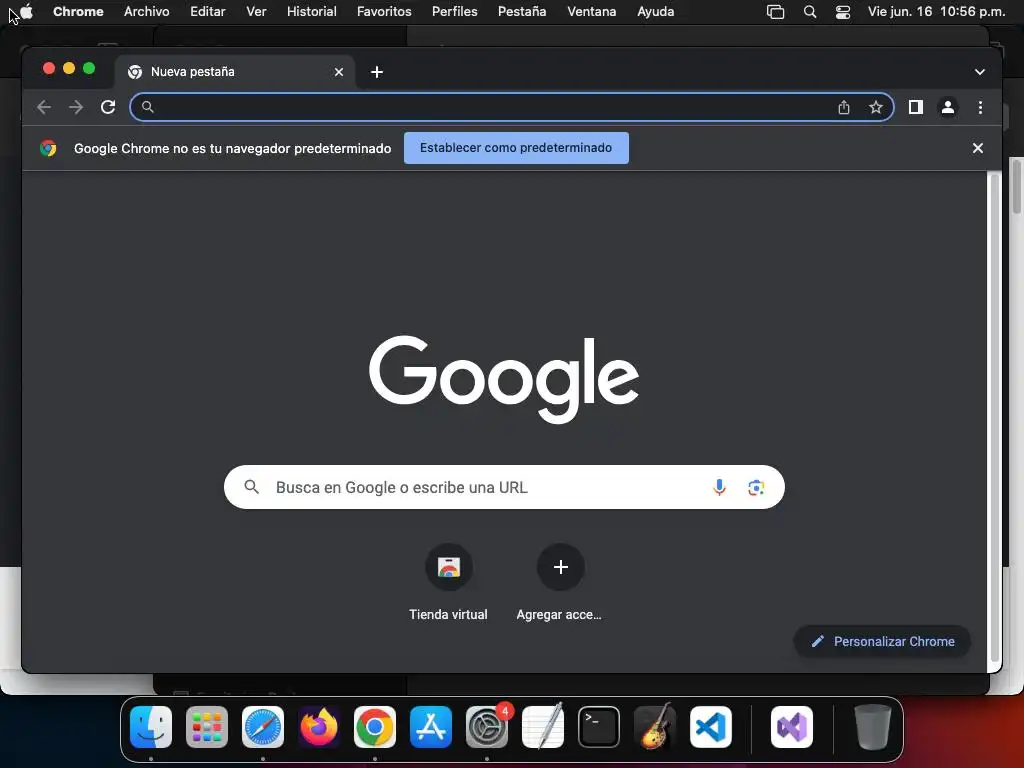Screen dimensions: 1024x768
Task: Select the Nueva pestaña tab
Action: coord(235,72)
